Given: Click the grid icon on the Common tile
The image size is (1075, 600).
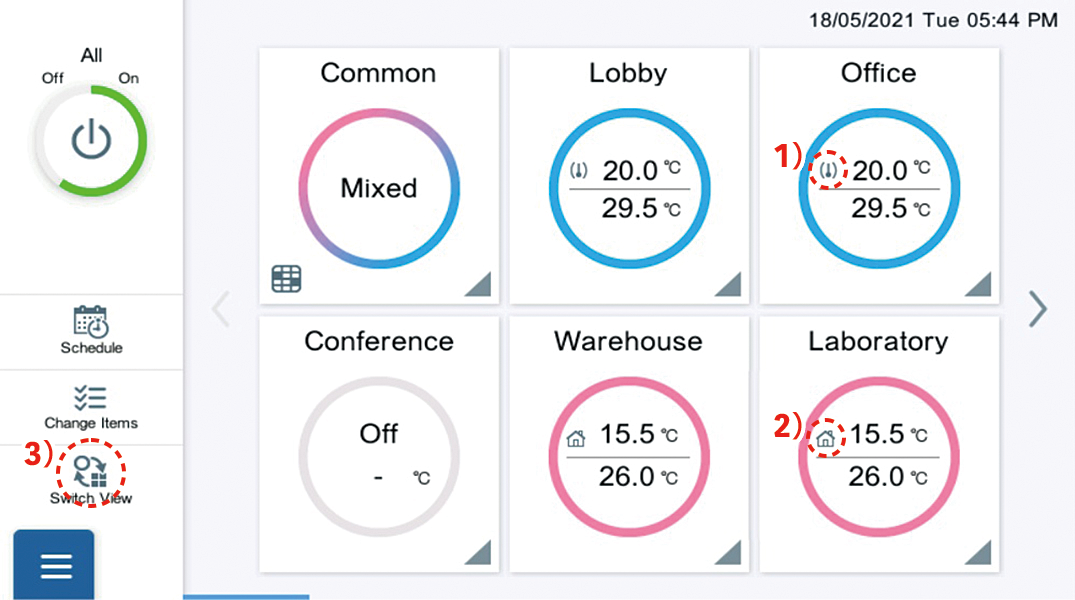Looking at the screenshot, I should 286,278.
